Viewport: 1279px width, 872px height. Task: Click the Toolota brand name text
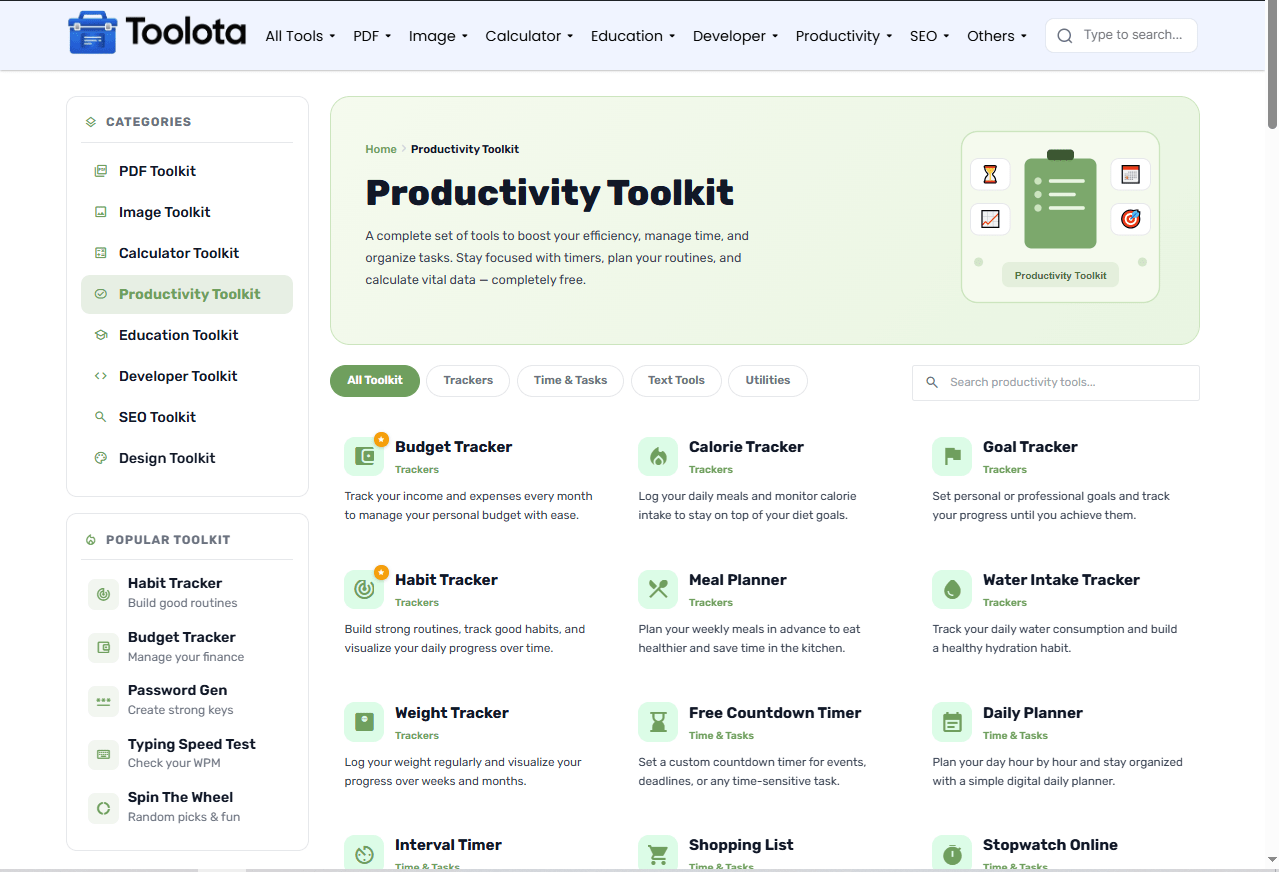[186, 32]
